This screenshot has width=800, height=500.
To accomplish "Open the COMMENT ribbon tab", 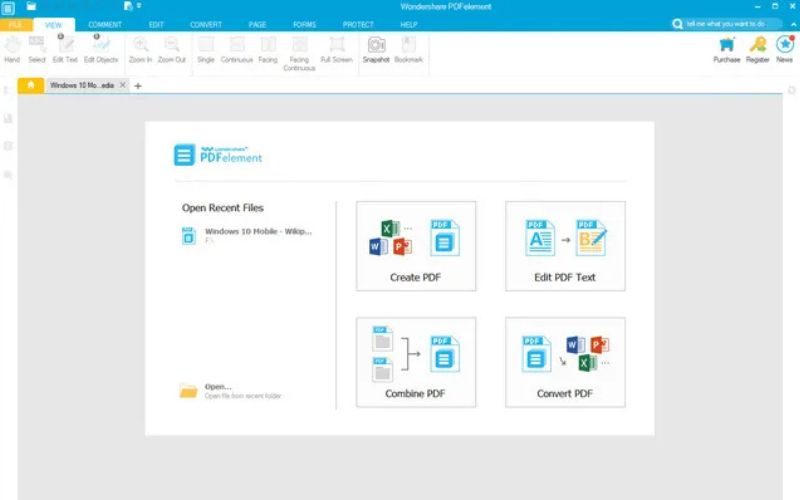I will (x=105, y=24).
